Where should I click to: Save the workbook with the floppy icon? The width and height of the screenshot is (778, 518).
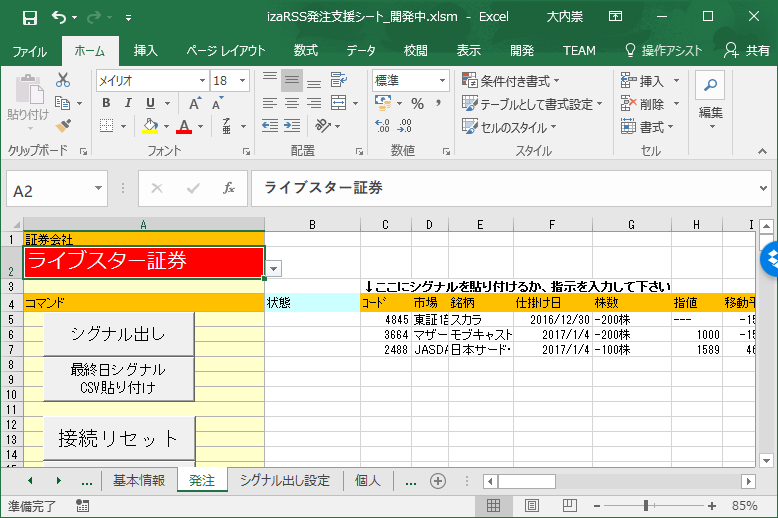pyautogui.click(x=30, y=18)
